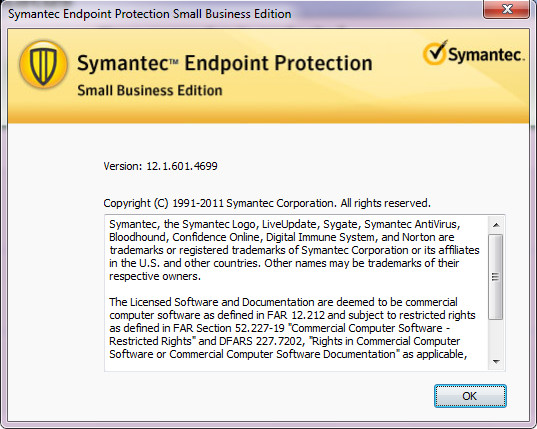Click OK to dismiss the dialog
This screenshot has width=537, height=429.
(x=470, y=396)
